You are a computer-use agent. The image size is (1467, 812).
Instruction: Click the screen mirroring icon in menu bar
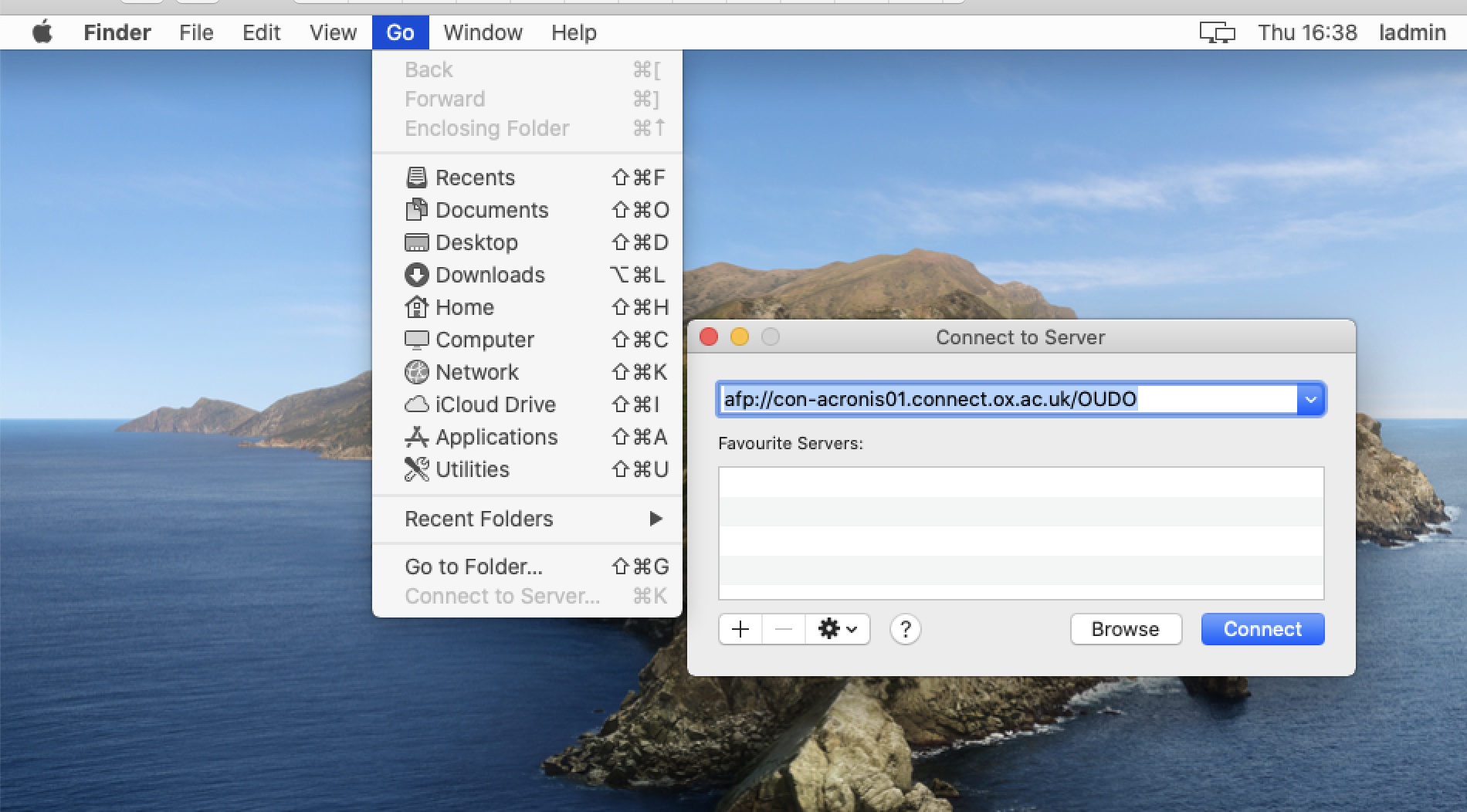[x=1217, y=32]
